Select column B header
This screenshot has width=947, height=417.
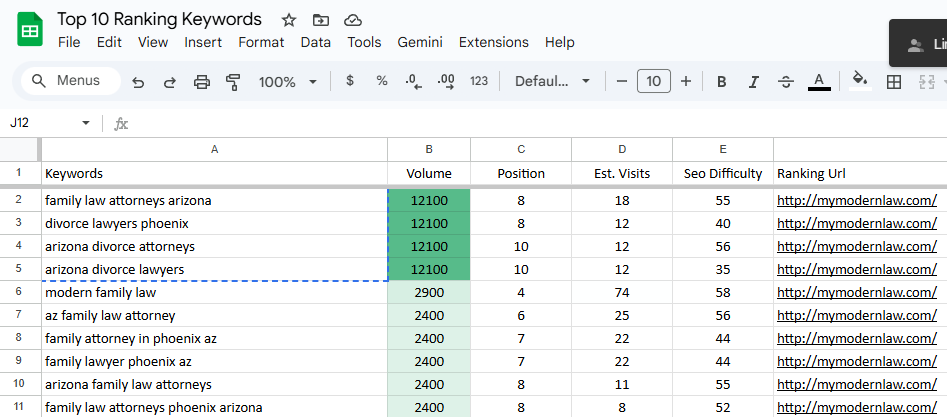coord(429,149)
